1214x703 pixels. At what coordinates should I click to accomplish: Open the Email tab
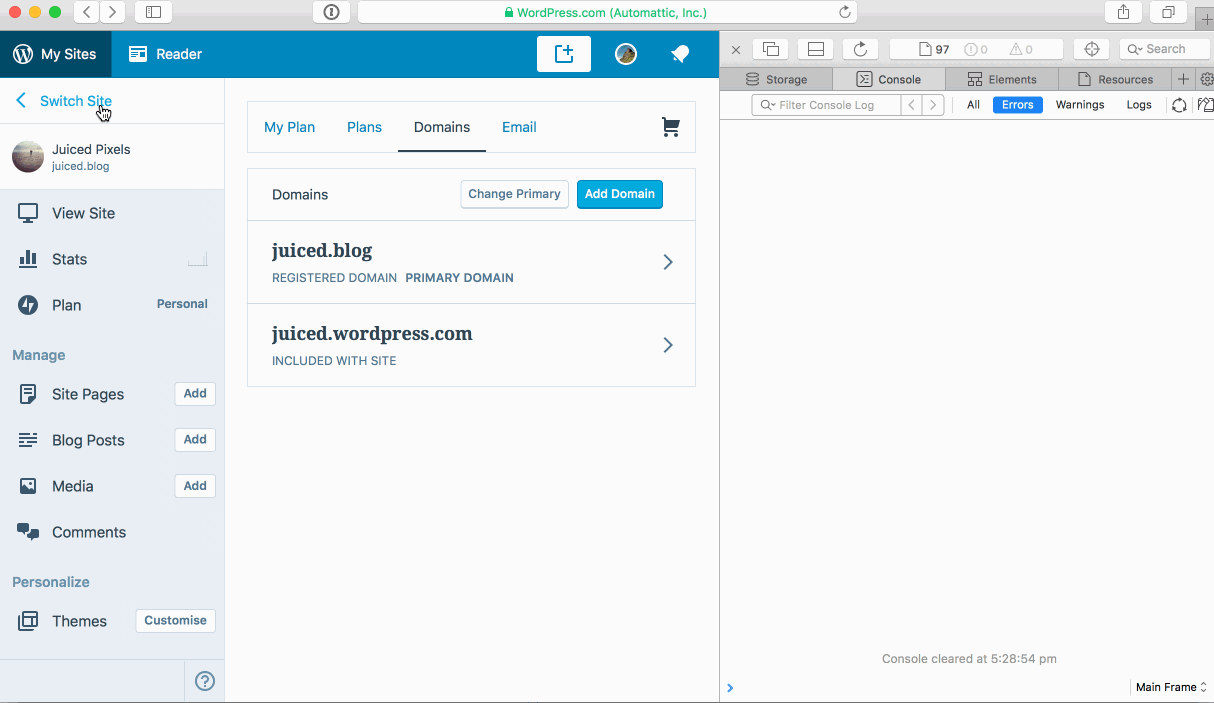click(519, 127)
